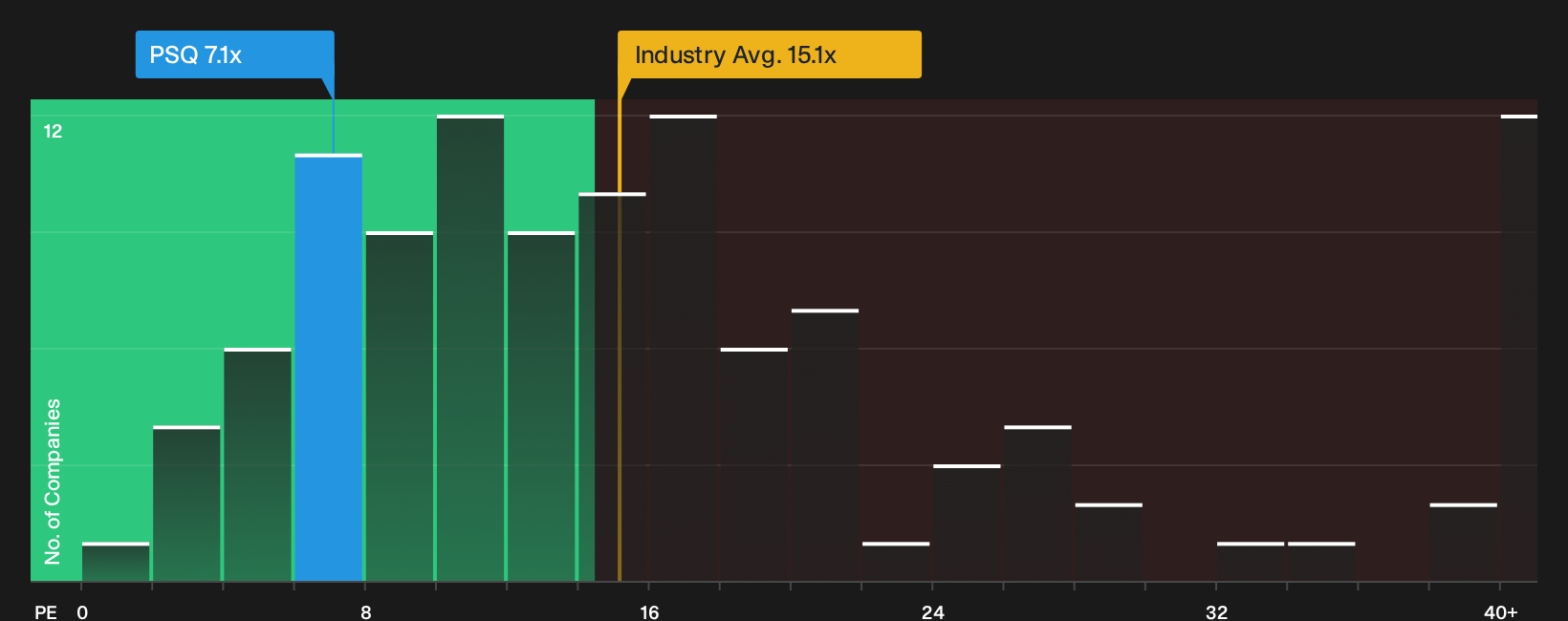Select the short bar at PE 22-24

[896, 562]
